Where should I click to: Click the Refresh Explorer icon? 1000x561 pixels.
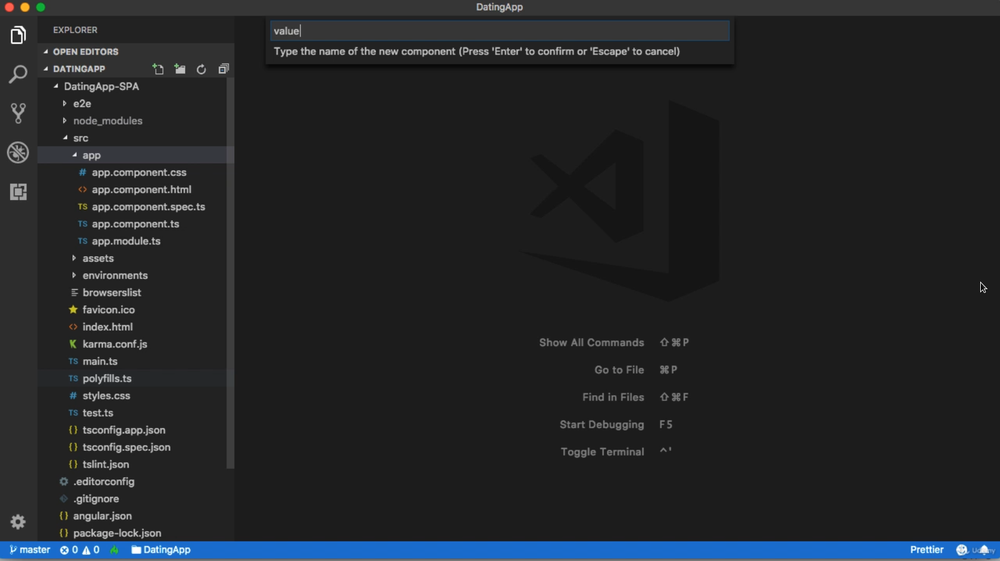point(202,69)
